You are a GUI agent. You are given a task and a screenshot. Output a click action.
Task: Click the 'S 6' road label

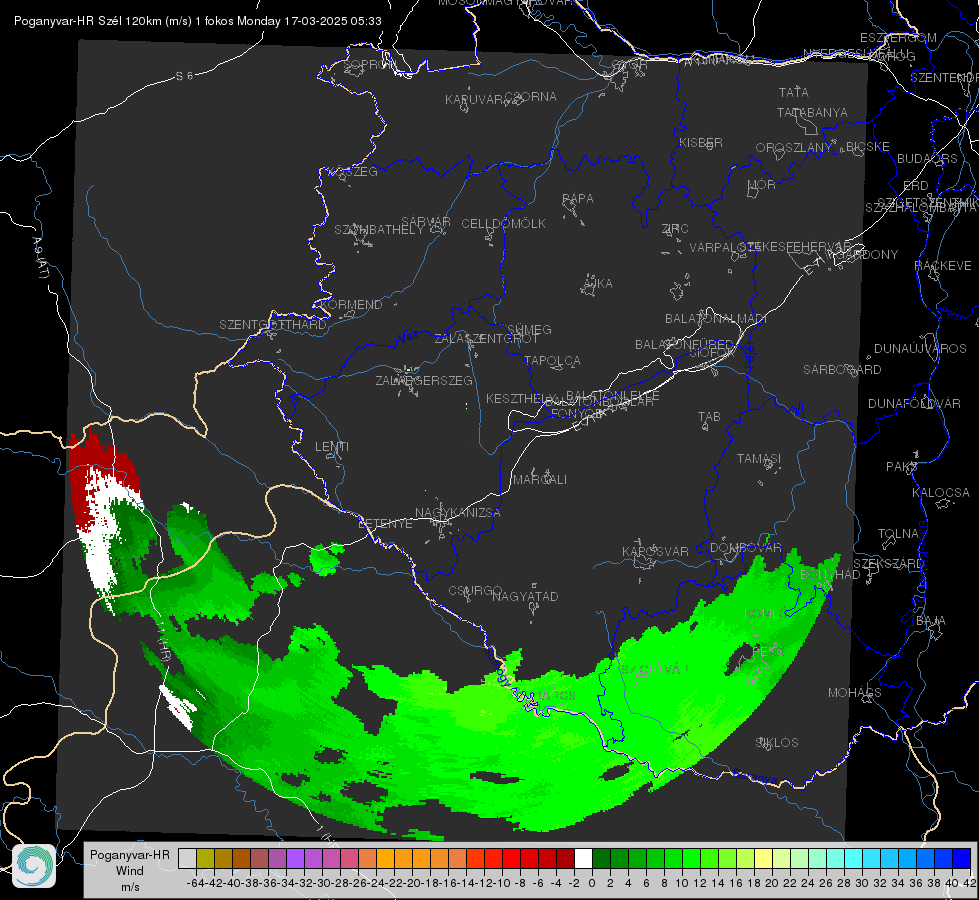pyautogui.click(x=184, y=76)
